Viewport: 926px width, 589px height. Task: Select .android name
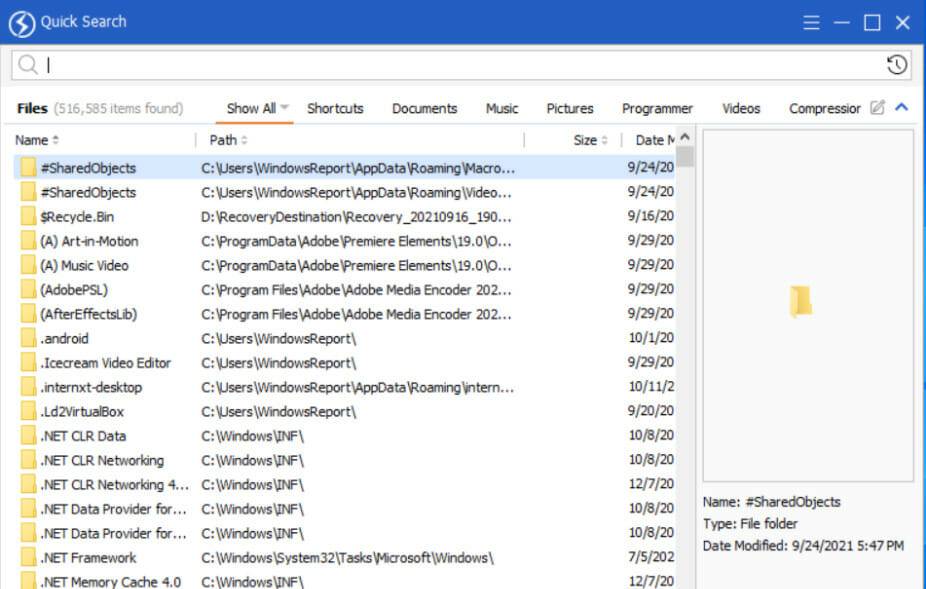(x=64, y=339)
